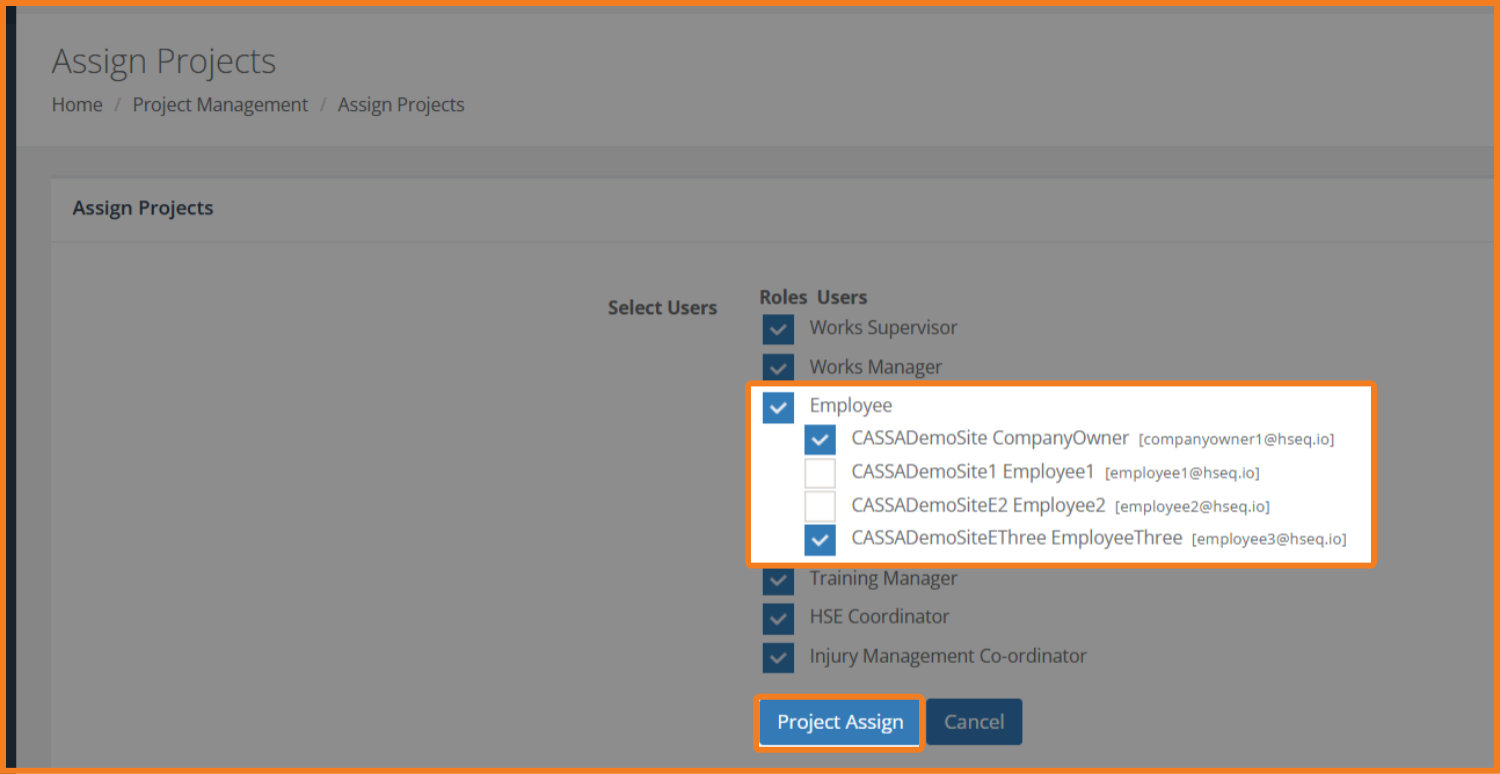Uncheck the Works Supervisor role checkbox

coord(778,329)
